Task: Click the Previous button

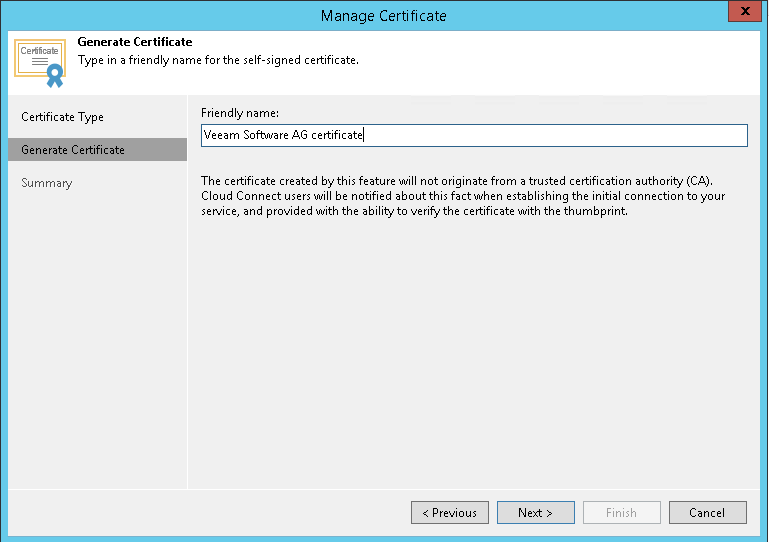Action: pyautogui.click(x=450, y=513)
